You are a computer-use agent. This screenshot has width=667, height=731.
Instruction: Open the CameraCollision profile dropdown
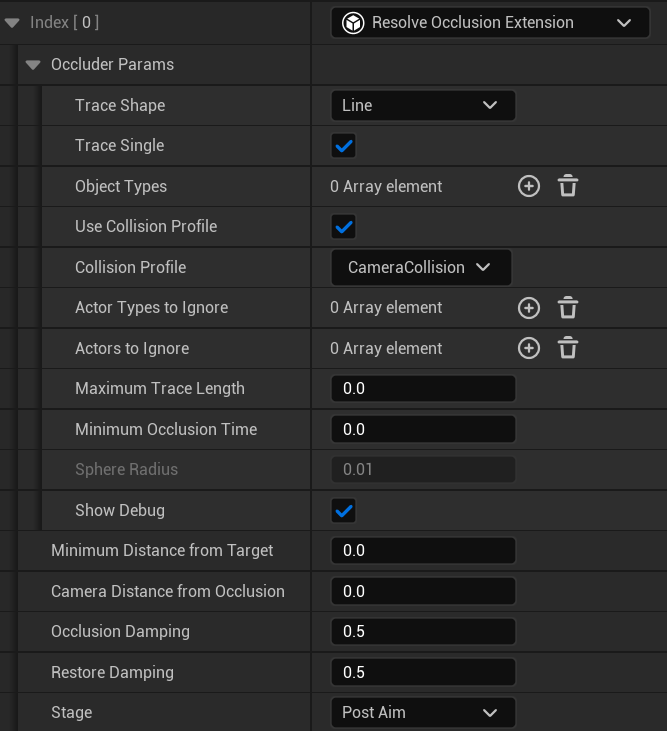coord(421,268)
